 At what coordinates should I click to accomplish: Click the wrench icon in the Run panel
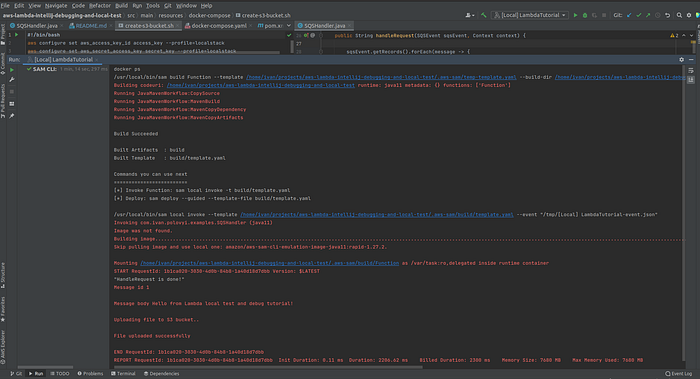pos(12,80)
